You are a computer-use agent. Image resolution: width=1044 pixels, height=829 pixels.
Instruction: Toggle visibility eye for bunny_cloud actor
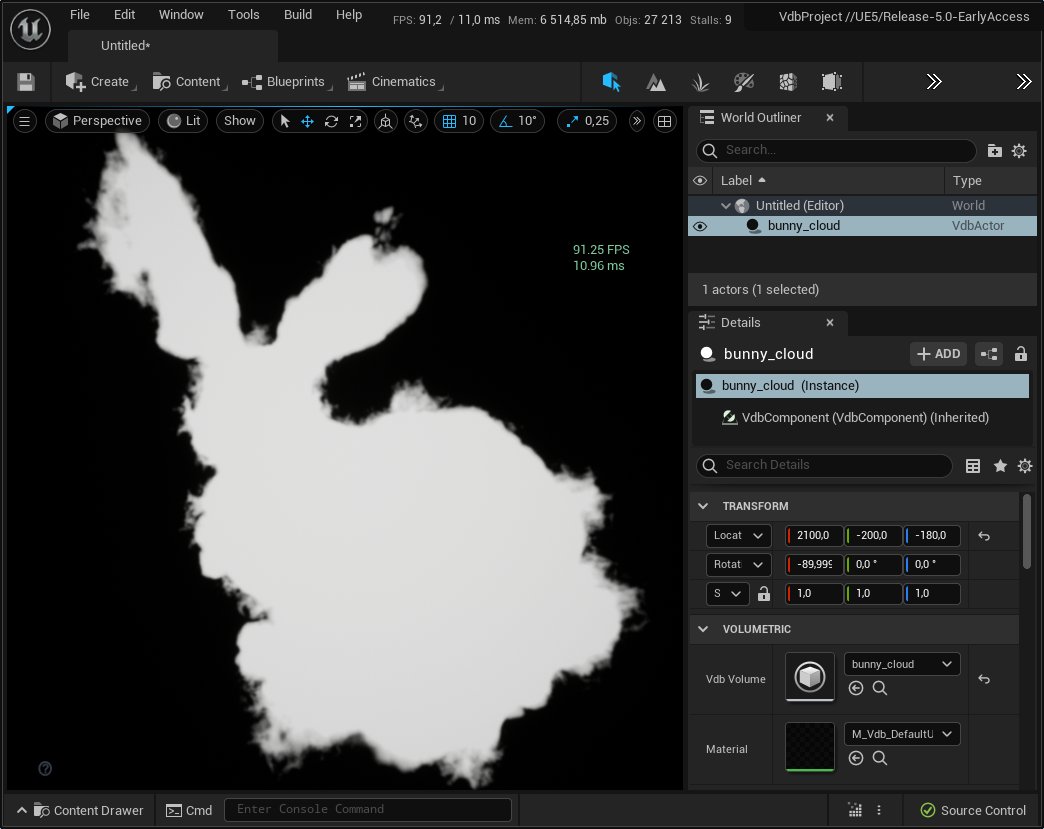click(x=700, y=226)
